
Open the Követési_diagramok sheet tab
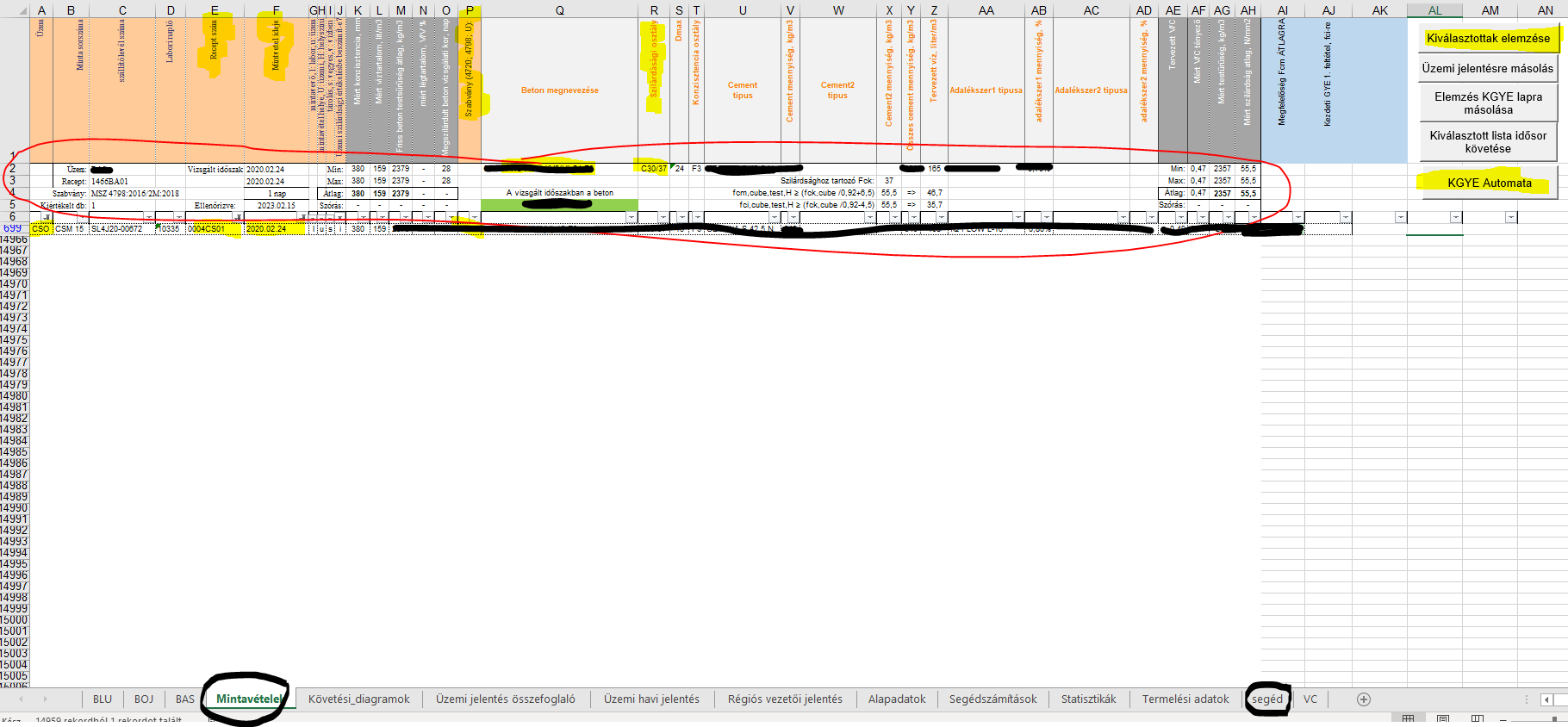pyautogui.click(x=359, y=699)
